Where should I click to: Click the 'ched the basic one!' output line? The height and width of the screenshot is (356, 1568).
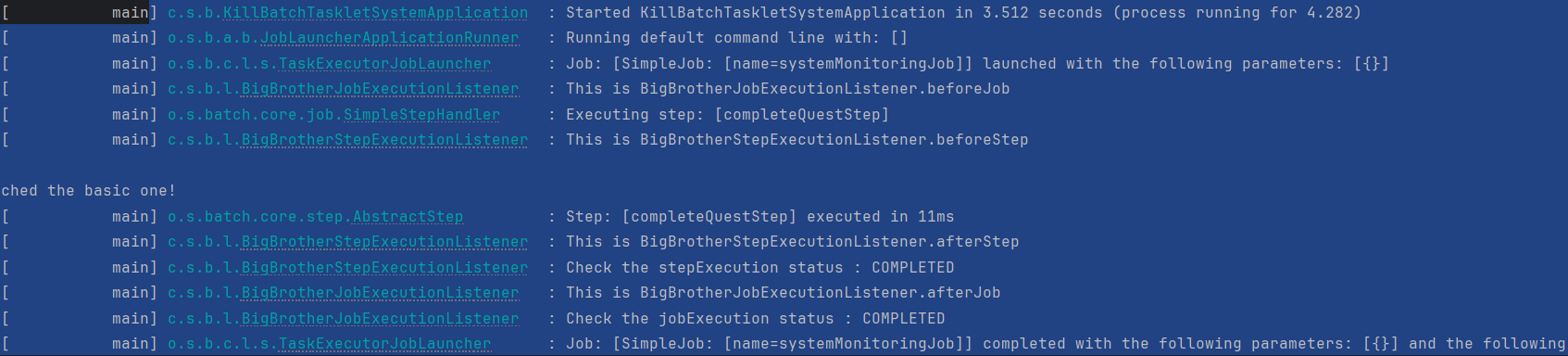pyautogui.click(x=88, y=191)
